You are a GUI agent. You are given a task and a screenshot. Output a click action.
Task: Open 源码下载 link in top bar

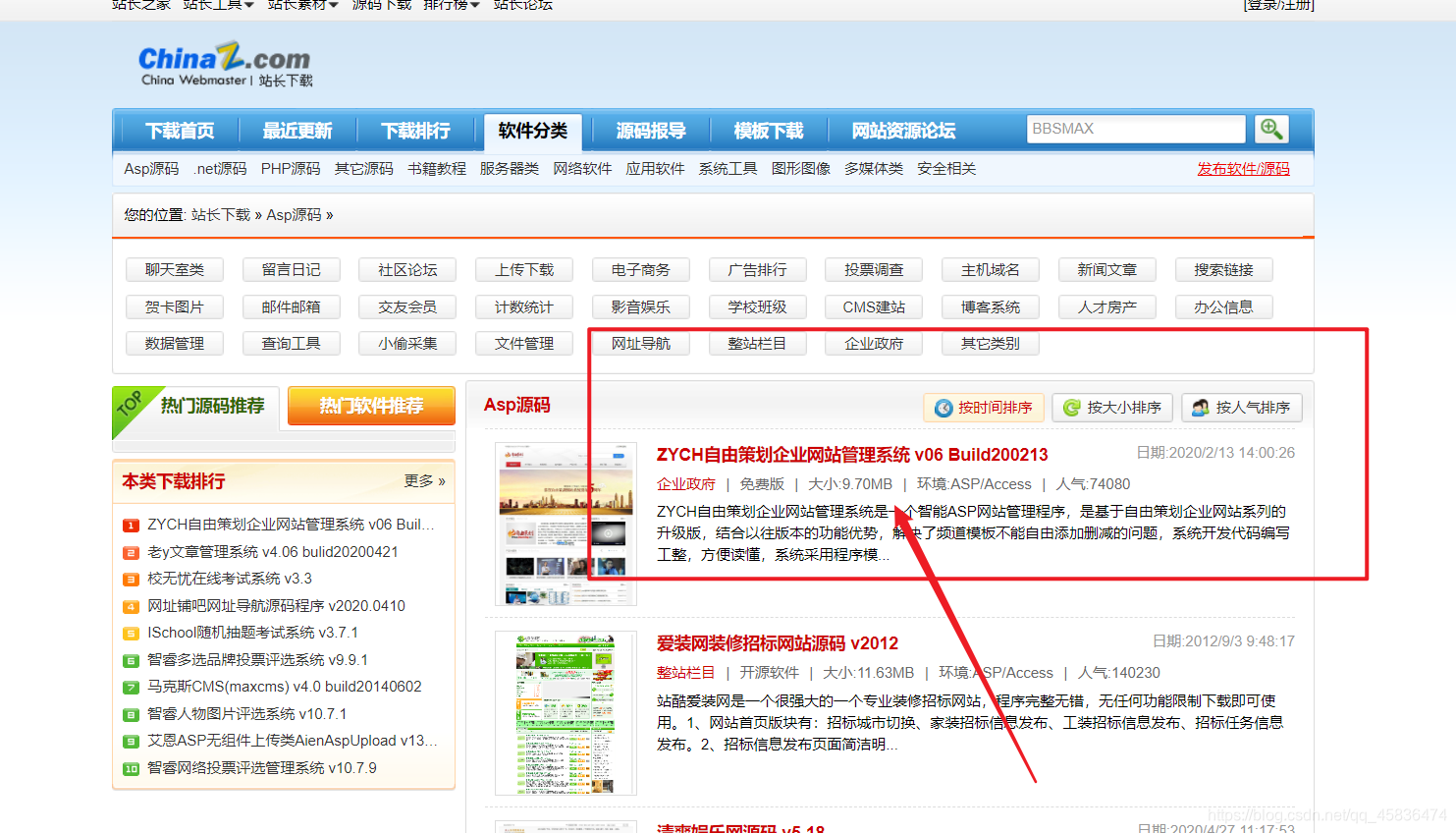click(382, 5)
